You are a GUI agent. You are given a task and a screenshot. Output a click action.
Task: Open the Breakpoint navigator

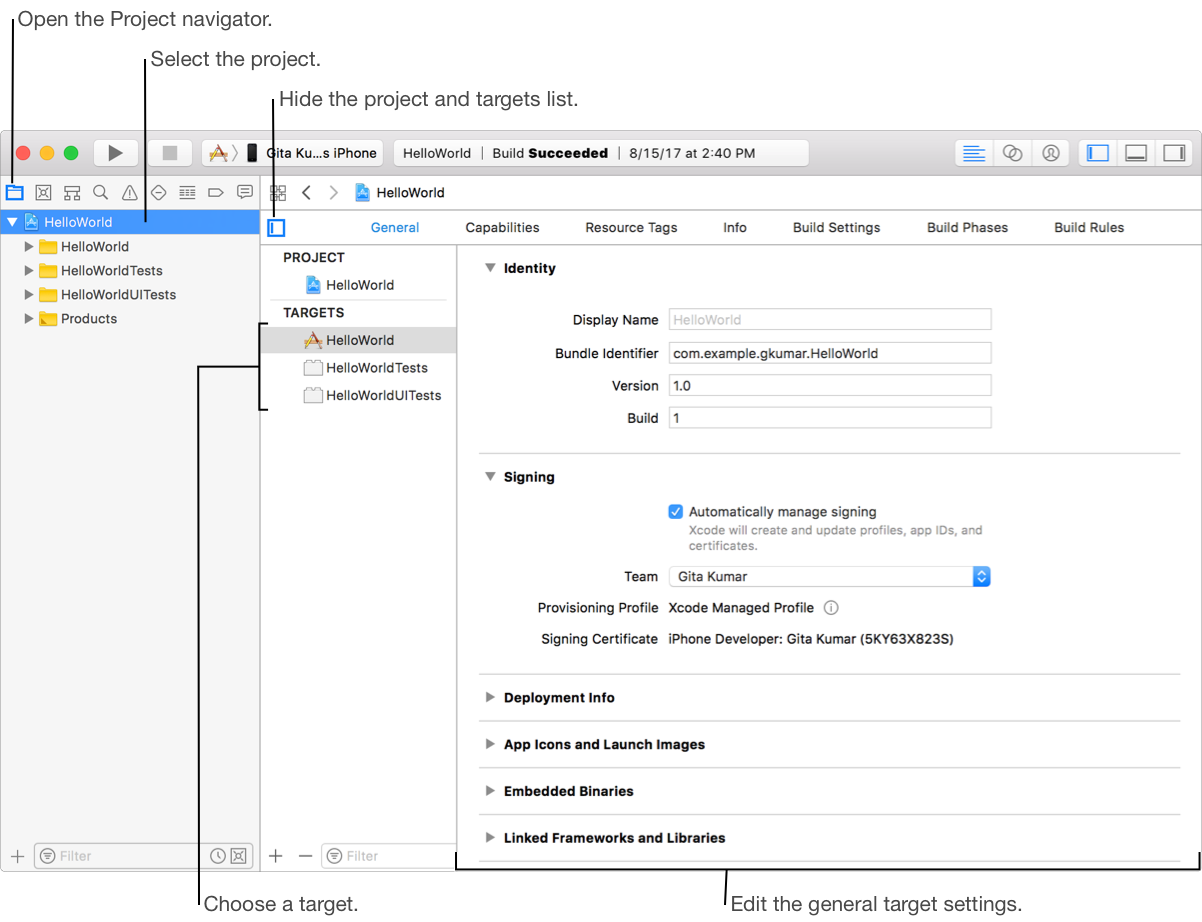pyautogui.click(x=215, y=192)
